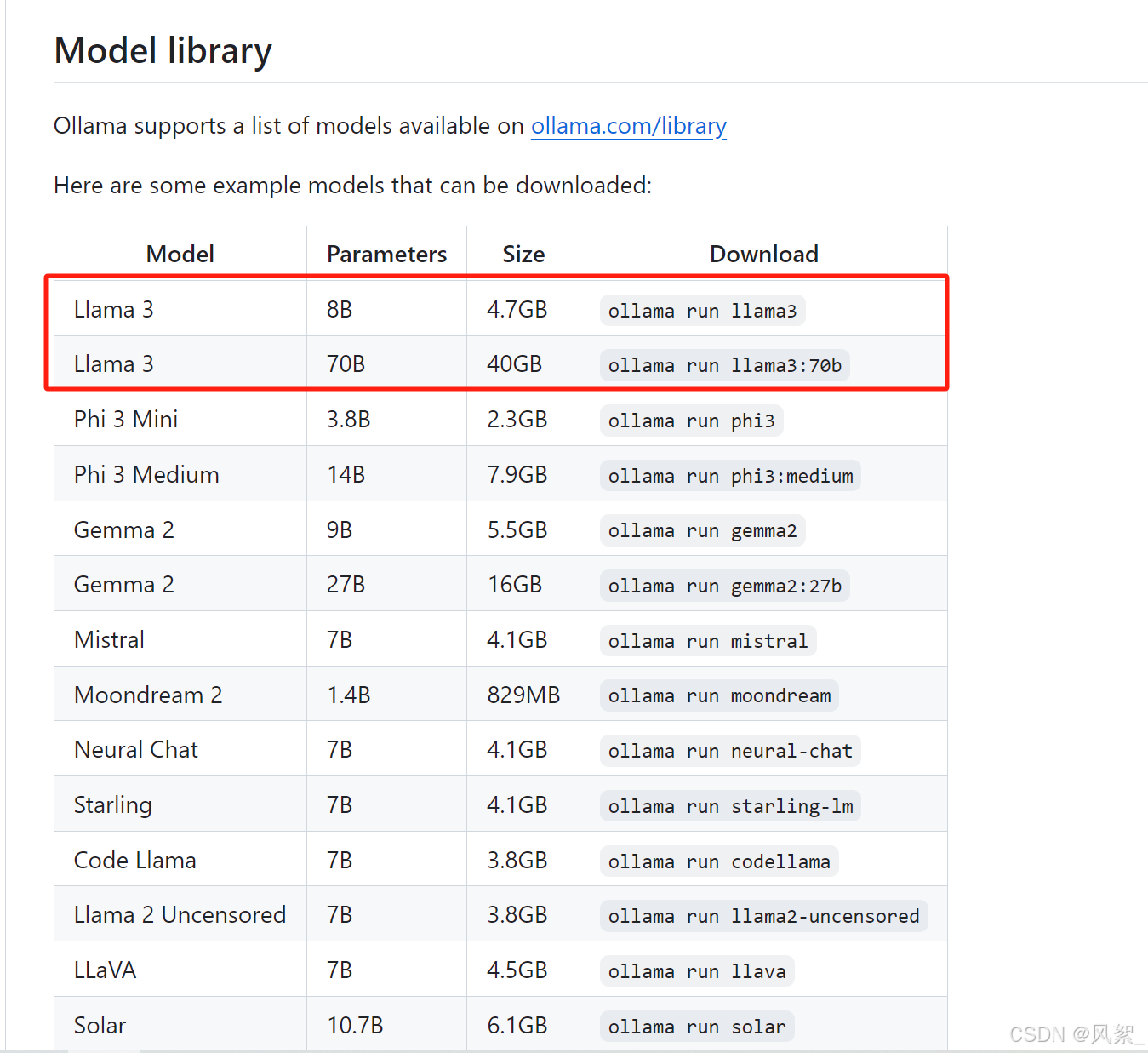Open the ollama.com/library link
This screenshot has width=1148, height=1053.
pyautogui.click(x=629, y=126)
